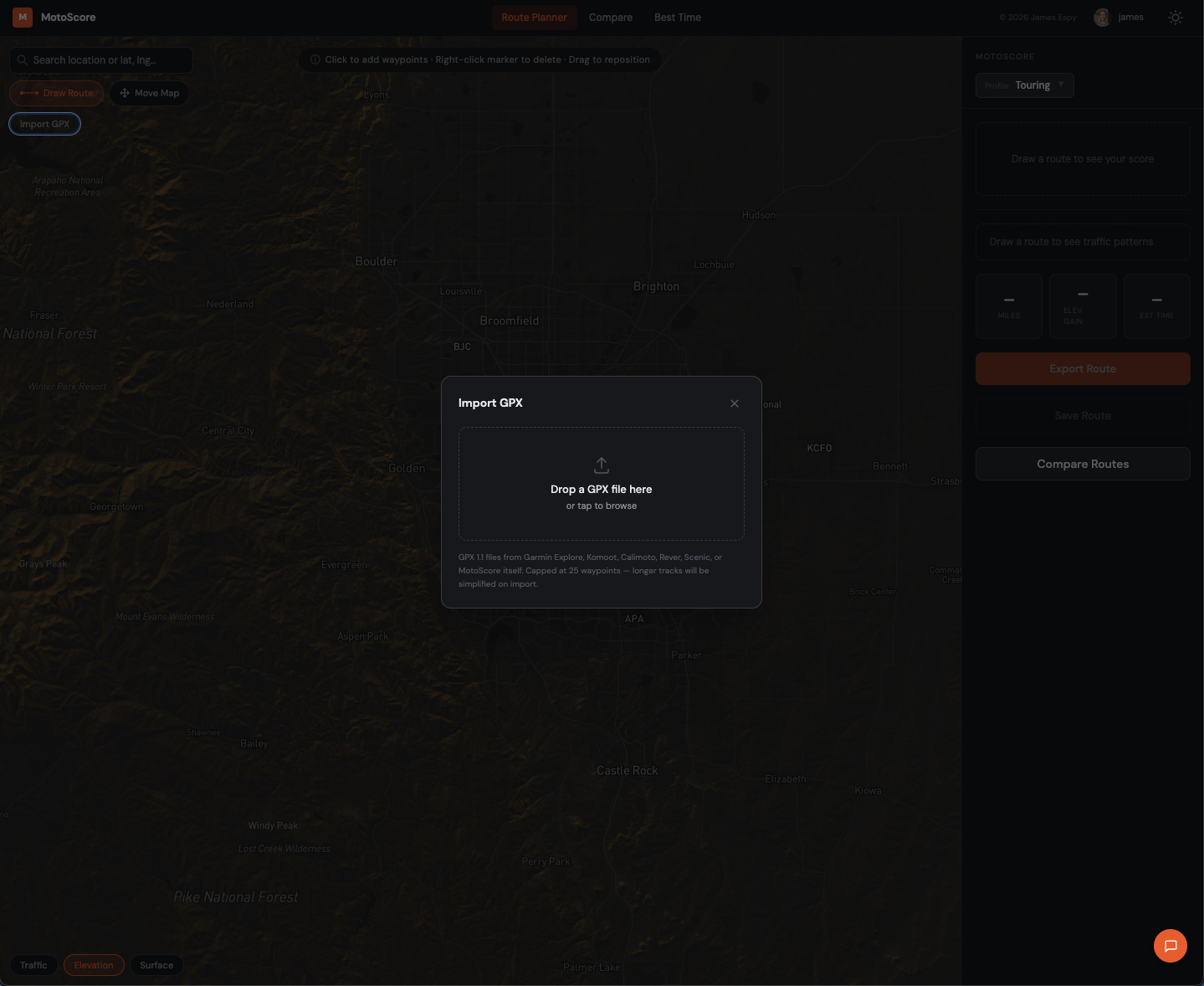
Task: Click the Compare Routes button
Action: [x=1082, y=463]
